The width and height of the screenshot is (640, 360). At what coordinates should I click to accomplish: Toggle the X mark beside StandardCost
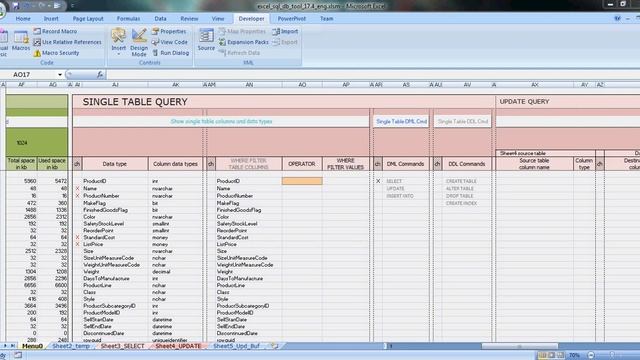(x=77, y=237)
